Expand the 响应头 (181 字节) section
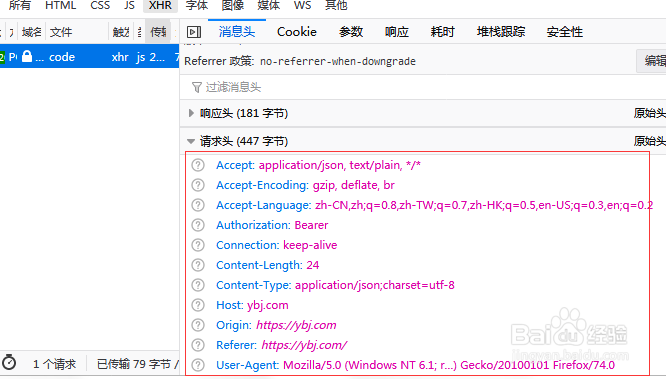The height and width of the screenshot is (379, 666). click(191, 113)
